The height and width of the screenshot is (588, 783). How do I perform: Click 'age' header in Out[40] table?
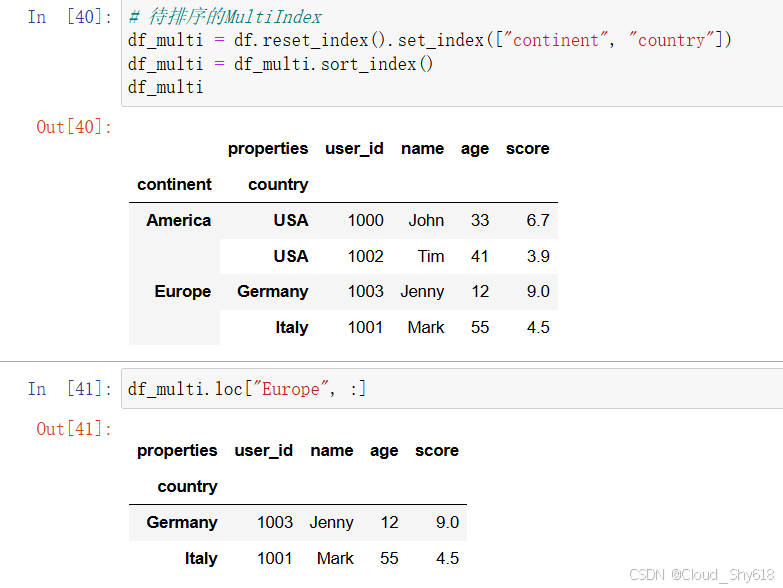click(475, 149)
